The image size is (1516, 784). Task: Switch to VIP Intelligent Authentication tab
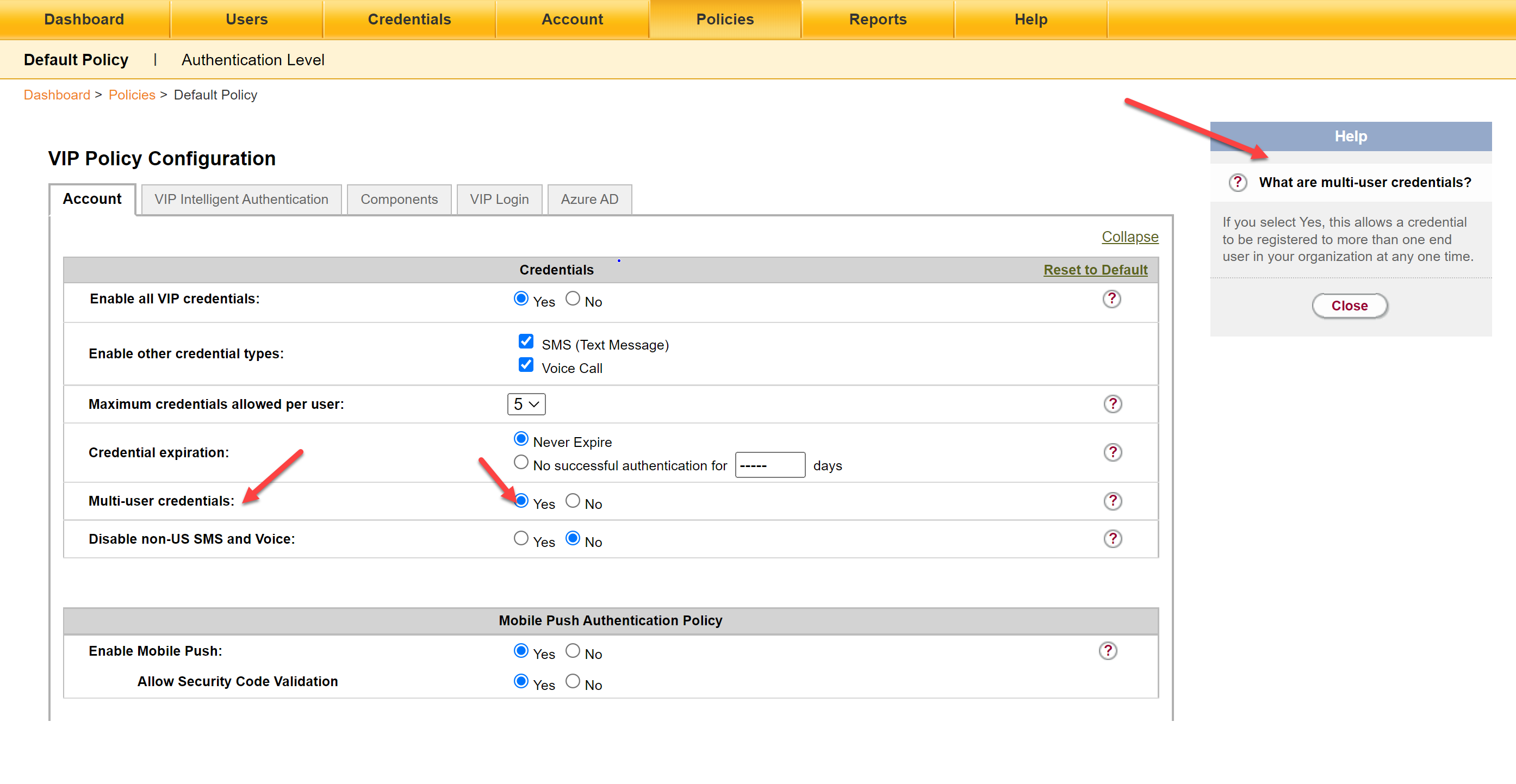pyautogui.click(x=241, y=200)
